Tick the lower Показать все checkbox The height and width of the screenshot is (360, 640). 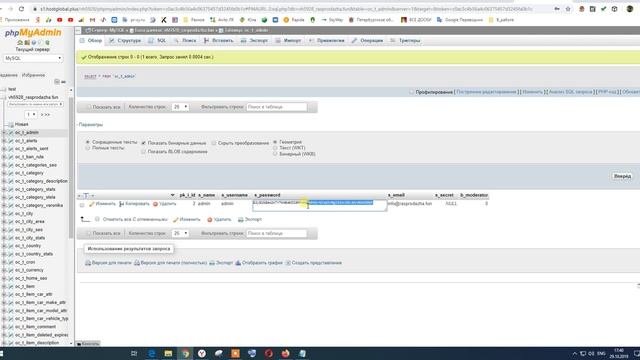tap(88, 233)
